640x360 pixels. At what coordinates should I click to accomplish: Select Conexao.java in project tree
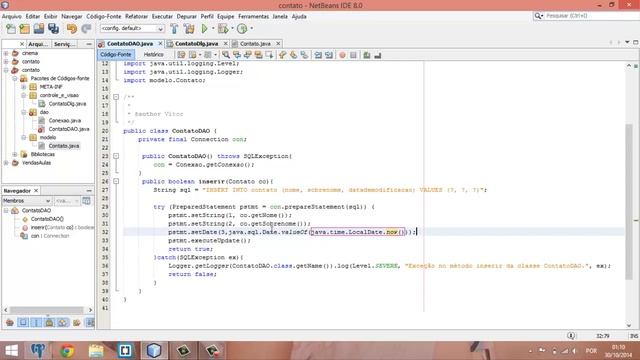point(64,120)
